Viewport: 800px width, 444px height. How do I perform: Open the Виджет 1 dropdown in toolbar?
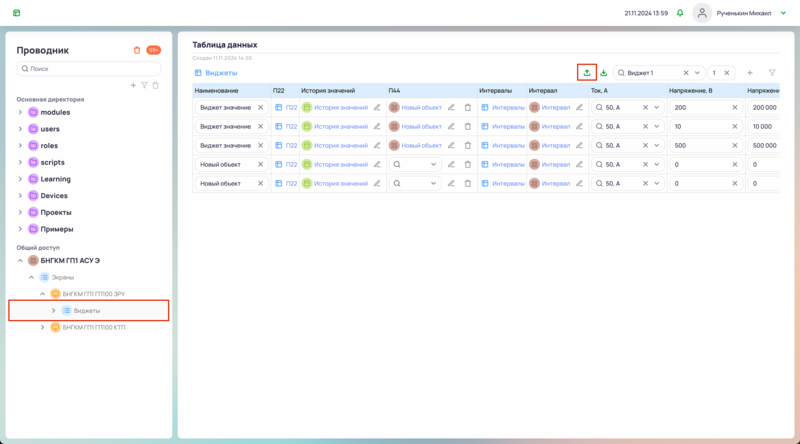(x=698, y=73)
